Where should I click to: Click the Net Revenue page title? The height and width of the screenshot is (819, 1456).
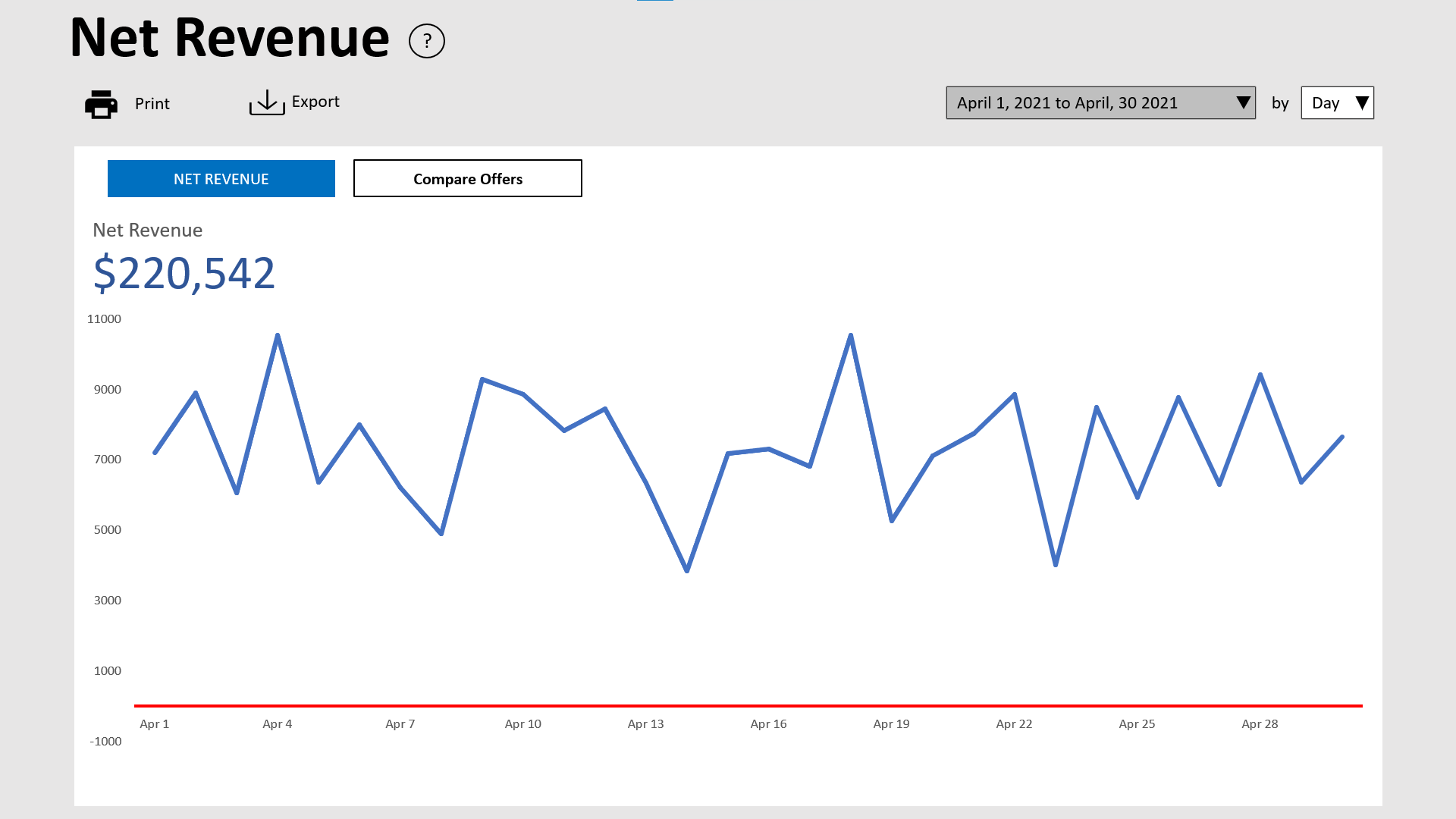click(229, 38)
